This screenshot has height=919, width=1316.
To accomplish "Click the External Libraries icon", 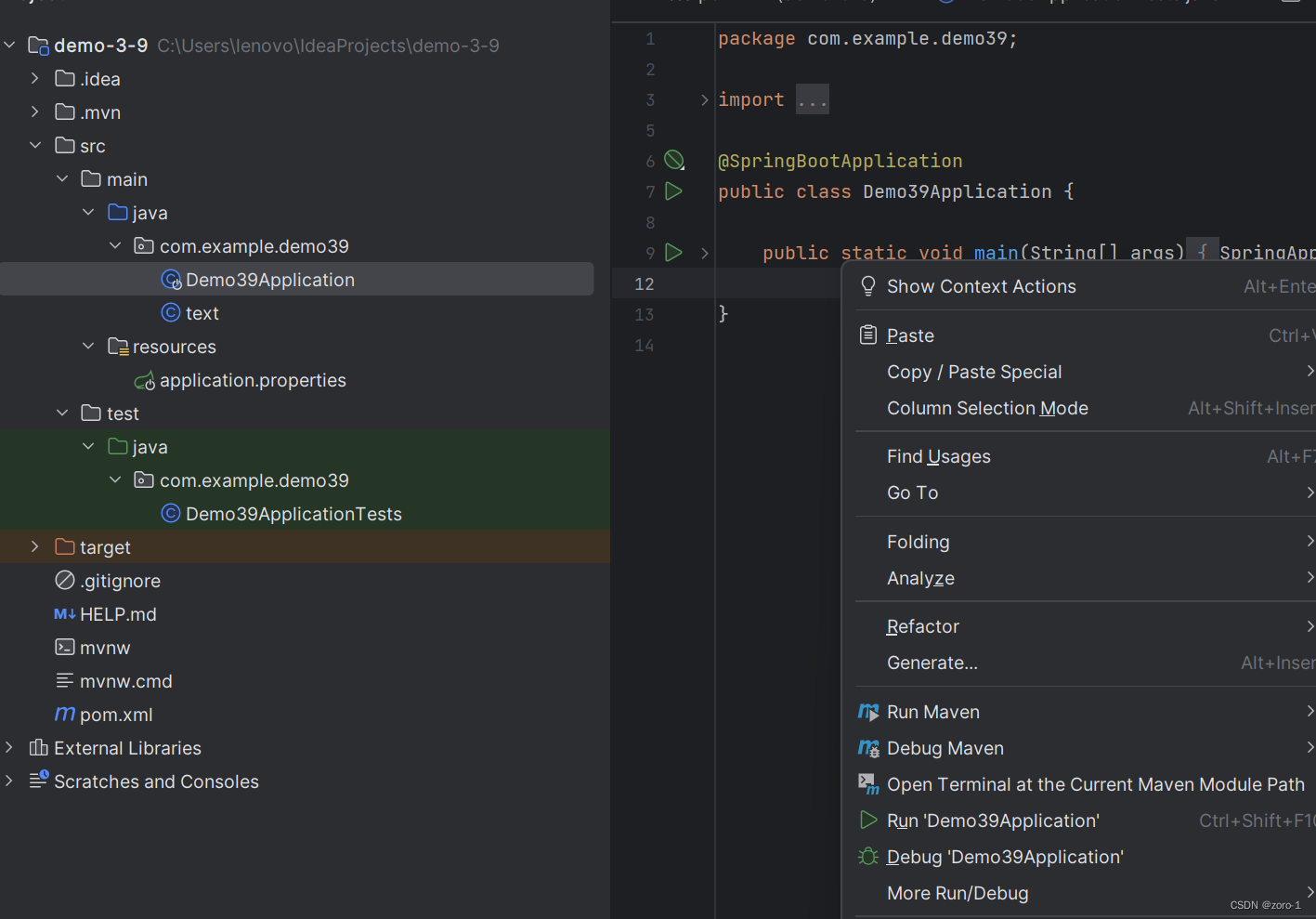I will [x=38, y=748].
